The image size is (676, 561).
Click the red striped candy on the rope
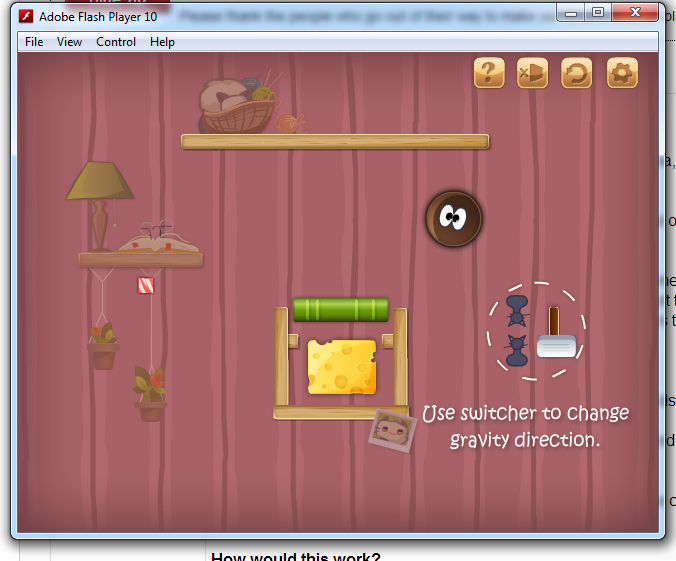point(145,285)
